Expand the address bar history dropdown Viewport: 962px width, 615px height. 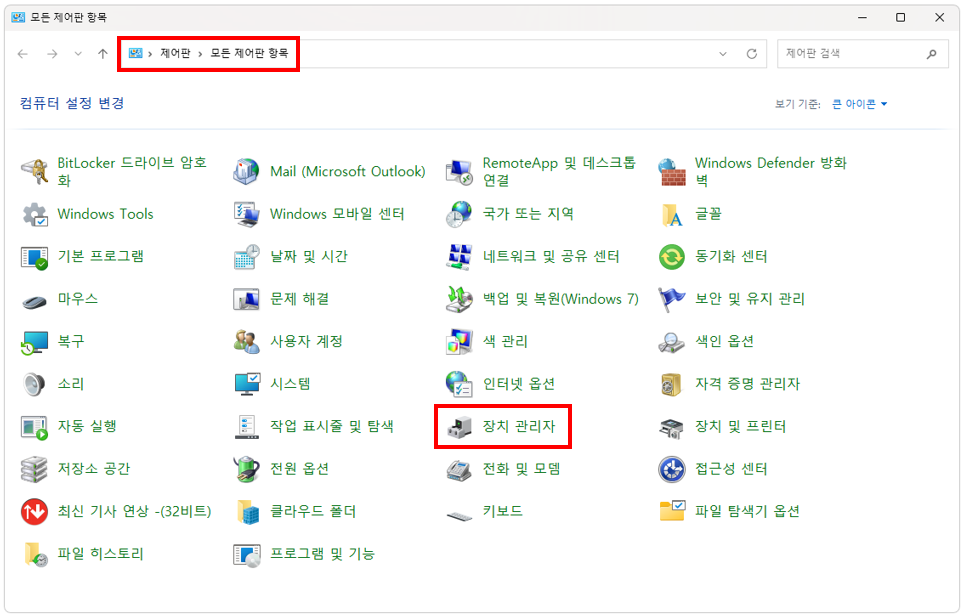tap(723, 54)
